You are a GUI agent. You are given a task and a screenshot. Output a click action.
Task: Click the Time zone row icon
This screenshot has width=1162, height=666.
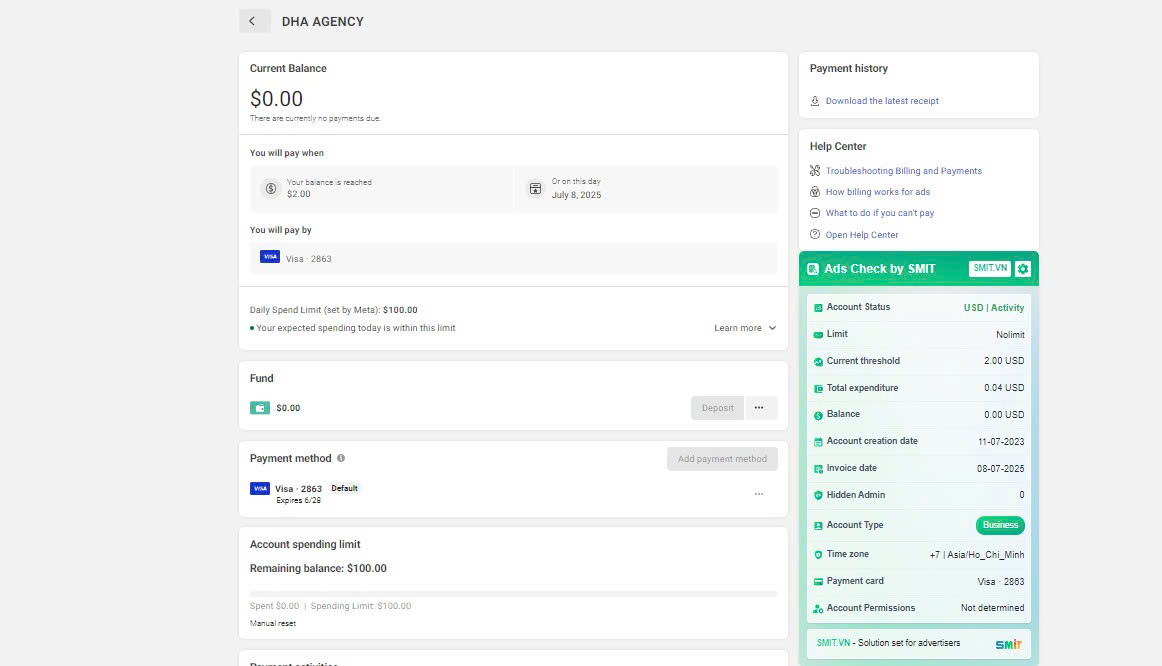(818, 555)
